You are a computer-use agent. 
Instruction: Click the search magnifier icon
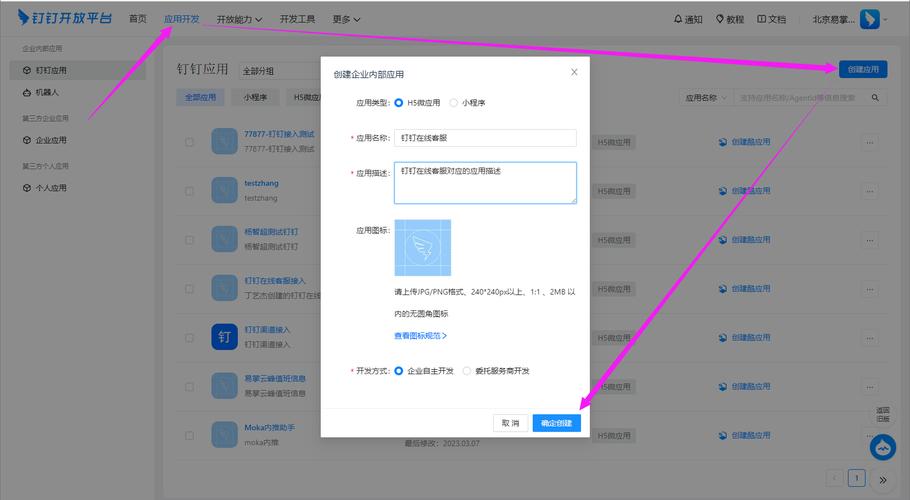coord(875,98)
